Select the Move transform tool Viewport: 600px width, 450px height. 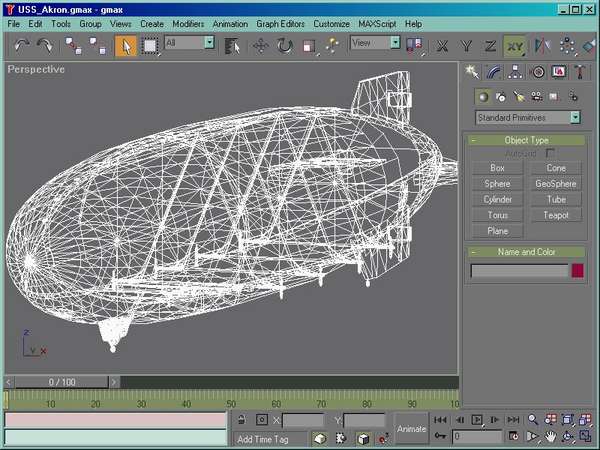(x=262, y=45)
